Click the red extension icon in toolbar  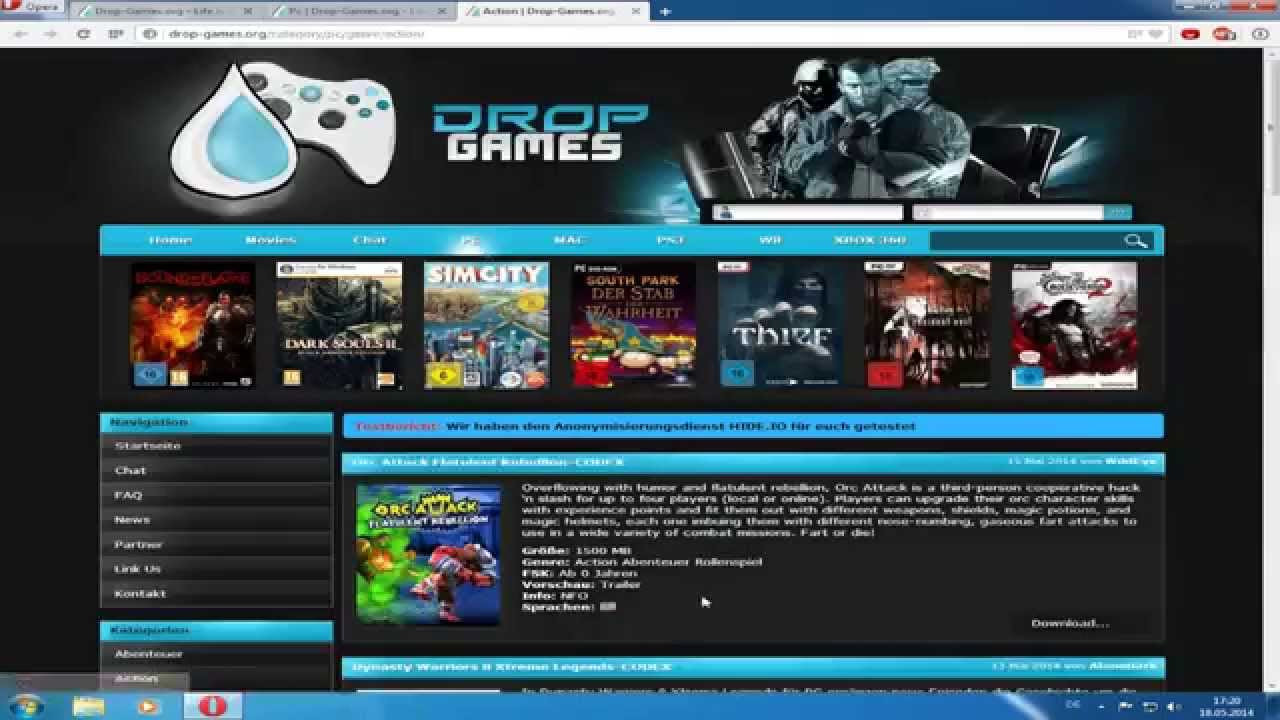(x=1190, y=33)
